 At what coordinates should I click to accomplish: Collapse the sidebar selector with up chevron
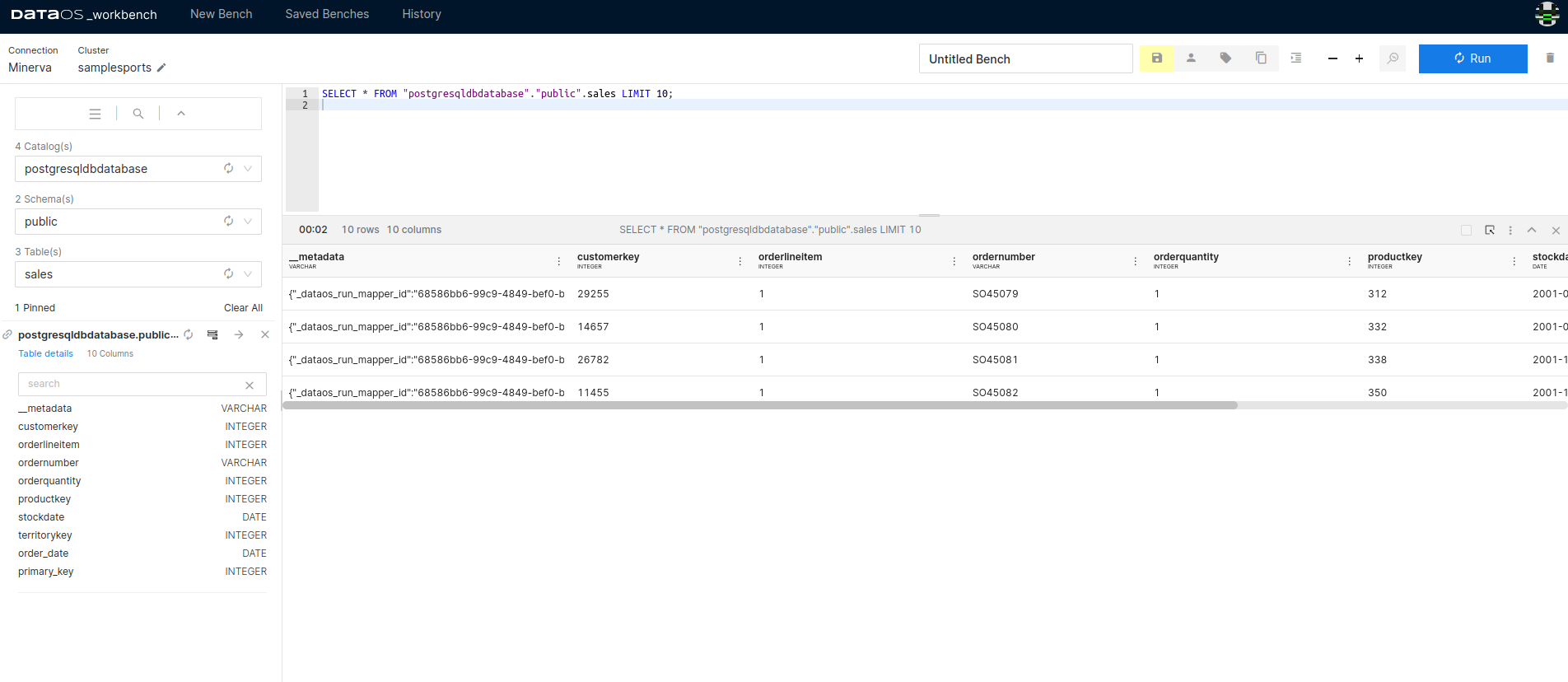pos(181,114)
